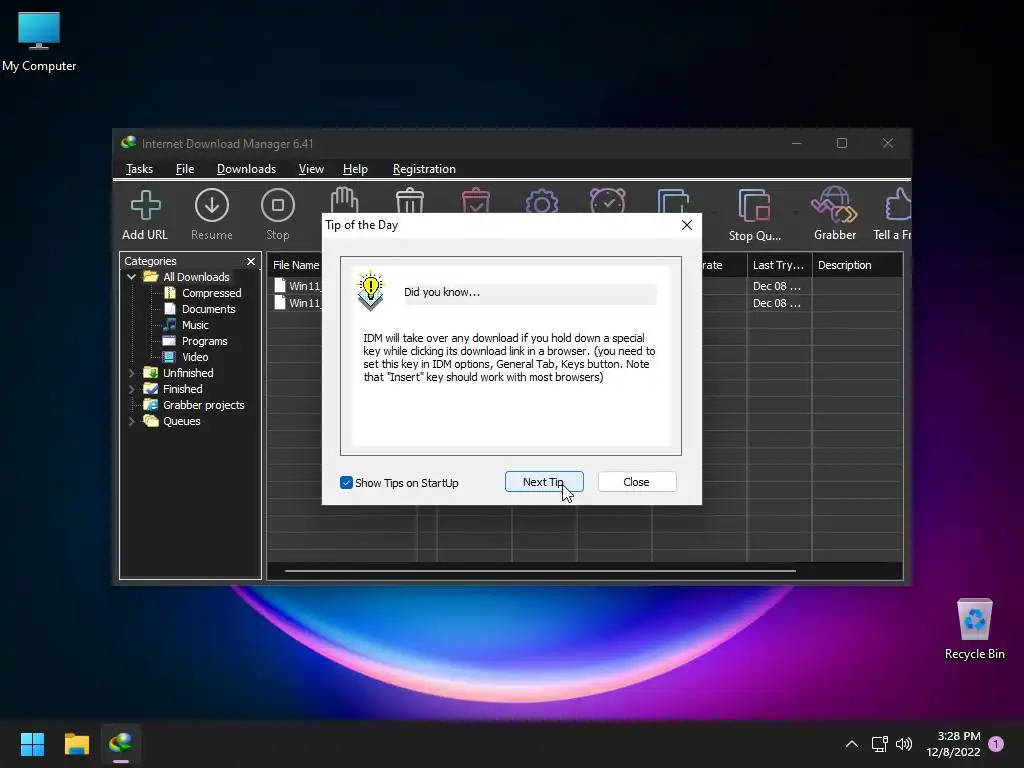The image size is (1024, 768).
Task: Open the My Computer desktop icon
Action: (x=39, y=40)
